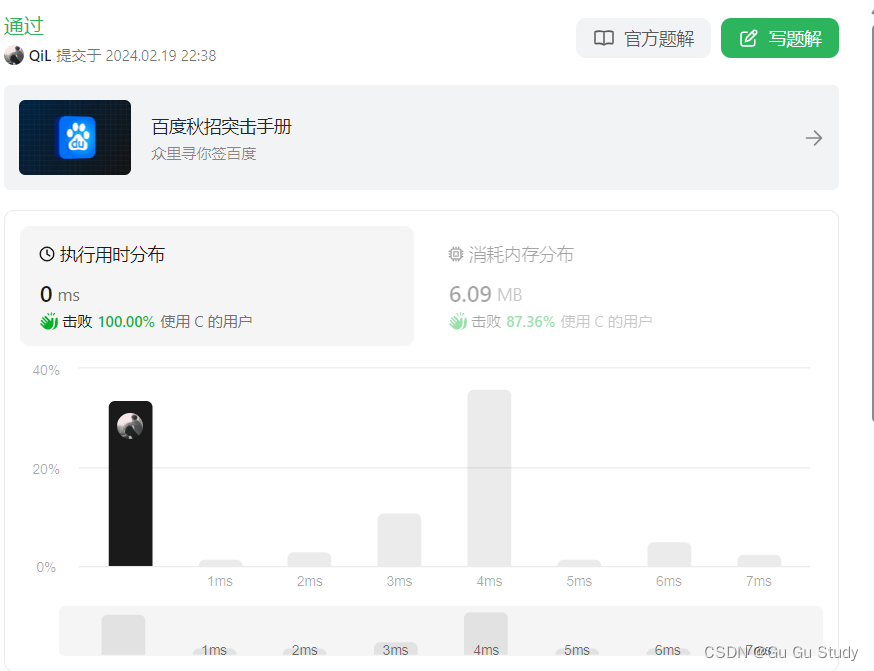Click the Baidu logo on the 百度秋招突击手册 banner
This screenshot has width=874, height=671.
tap(74, 137)
